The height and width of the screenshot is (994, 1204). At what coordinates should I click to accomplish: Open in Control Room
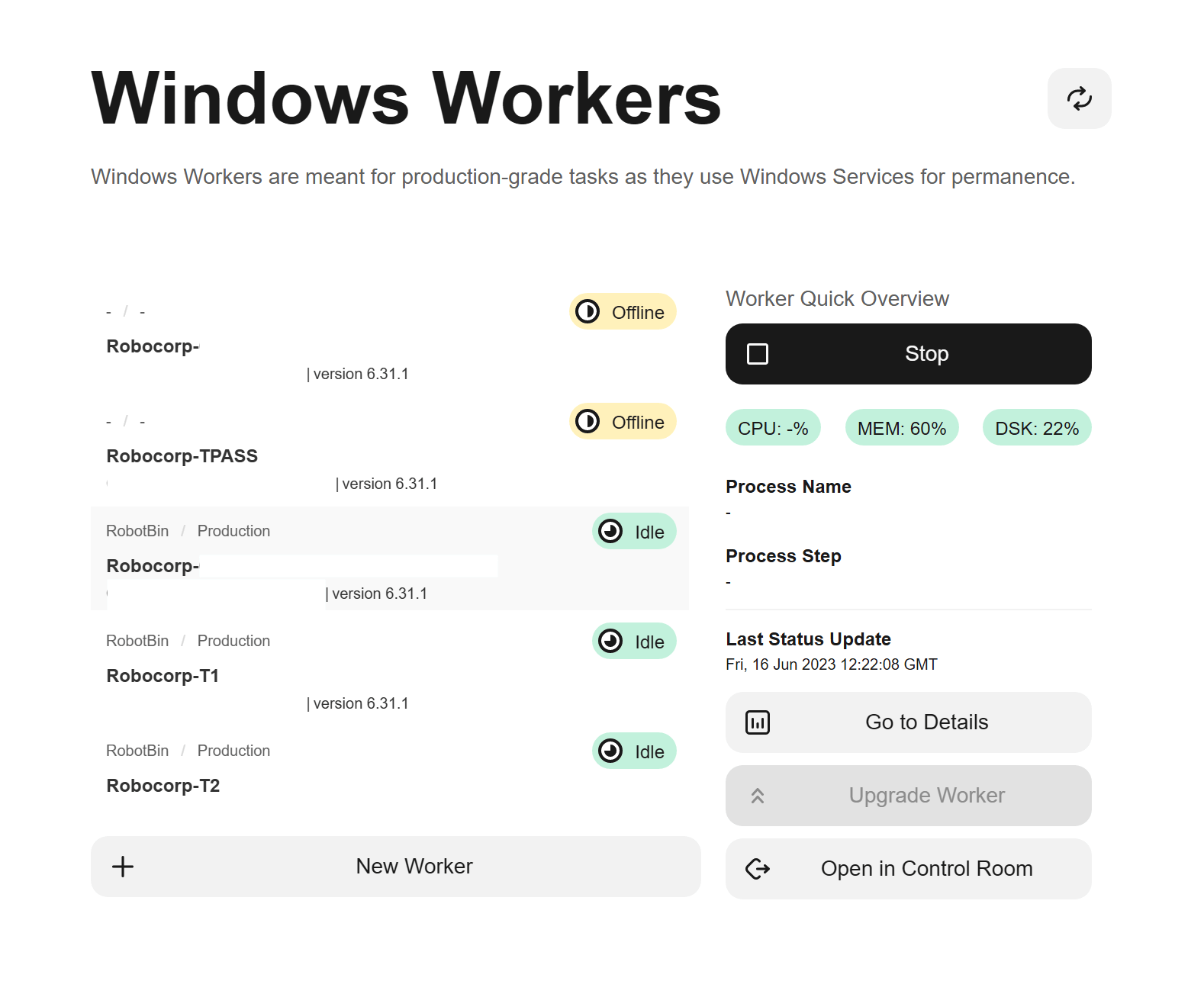908,869
